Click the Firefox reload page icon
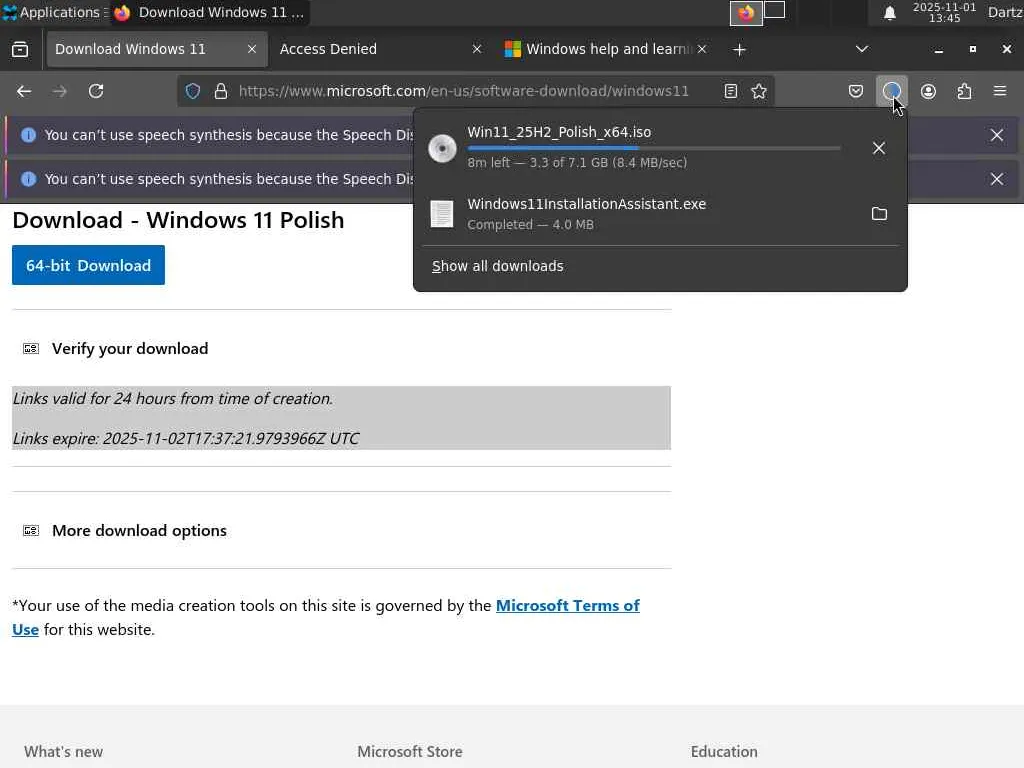 click(96, 91)
